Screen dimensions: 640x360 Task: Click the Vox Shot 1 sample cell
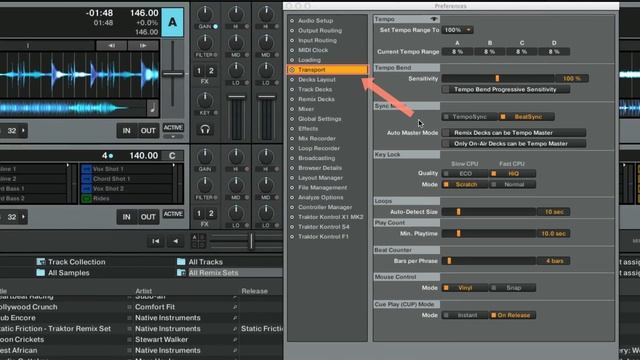[x=127, y=169]
